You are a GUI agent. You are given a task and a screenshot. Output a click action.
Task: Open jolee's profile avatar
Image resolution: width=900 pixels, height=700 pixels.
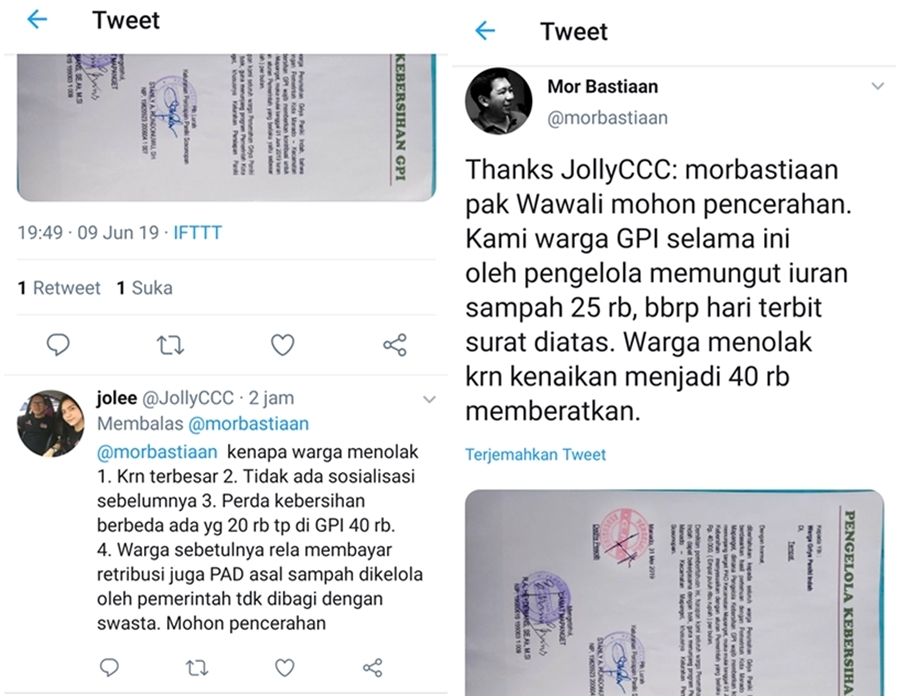coord(51,423)
